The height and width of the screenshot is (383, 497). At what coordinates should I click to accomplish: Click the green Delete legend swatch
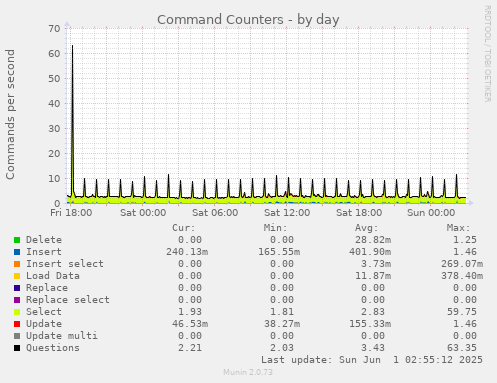[x=17, y=240]
